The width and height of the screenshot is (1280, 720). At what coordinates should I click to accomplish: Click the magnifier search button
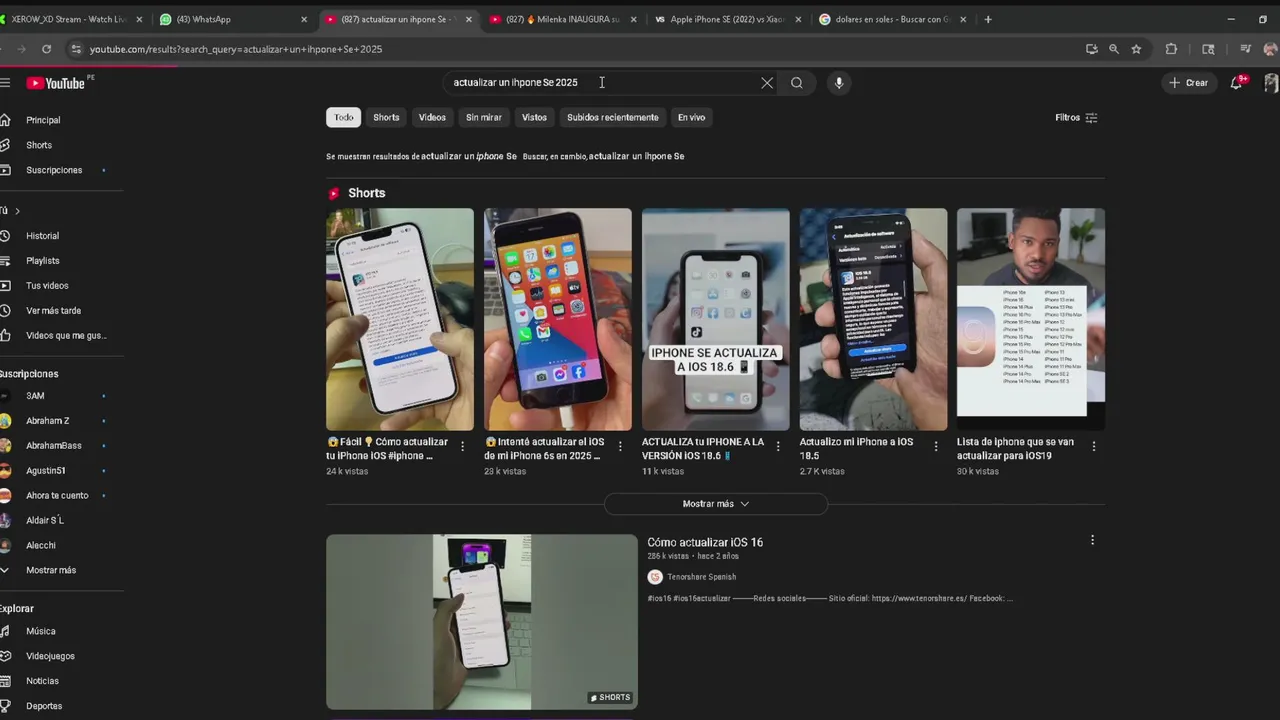click(797, 83)
